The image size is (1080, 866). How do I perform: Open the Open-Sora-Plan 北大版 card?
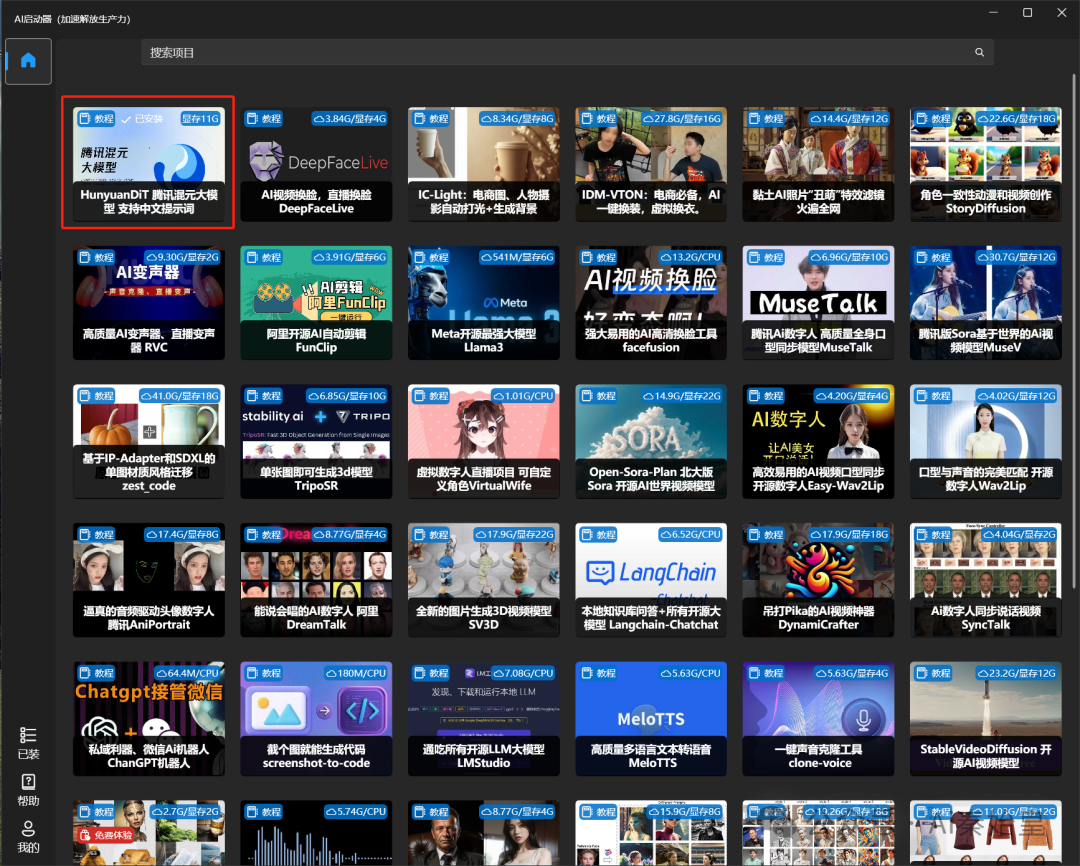[x=651, y=442]
